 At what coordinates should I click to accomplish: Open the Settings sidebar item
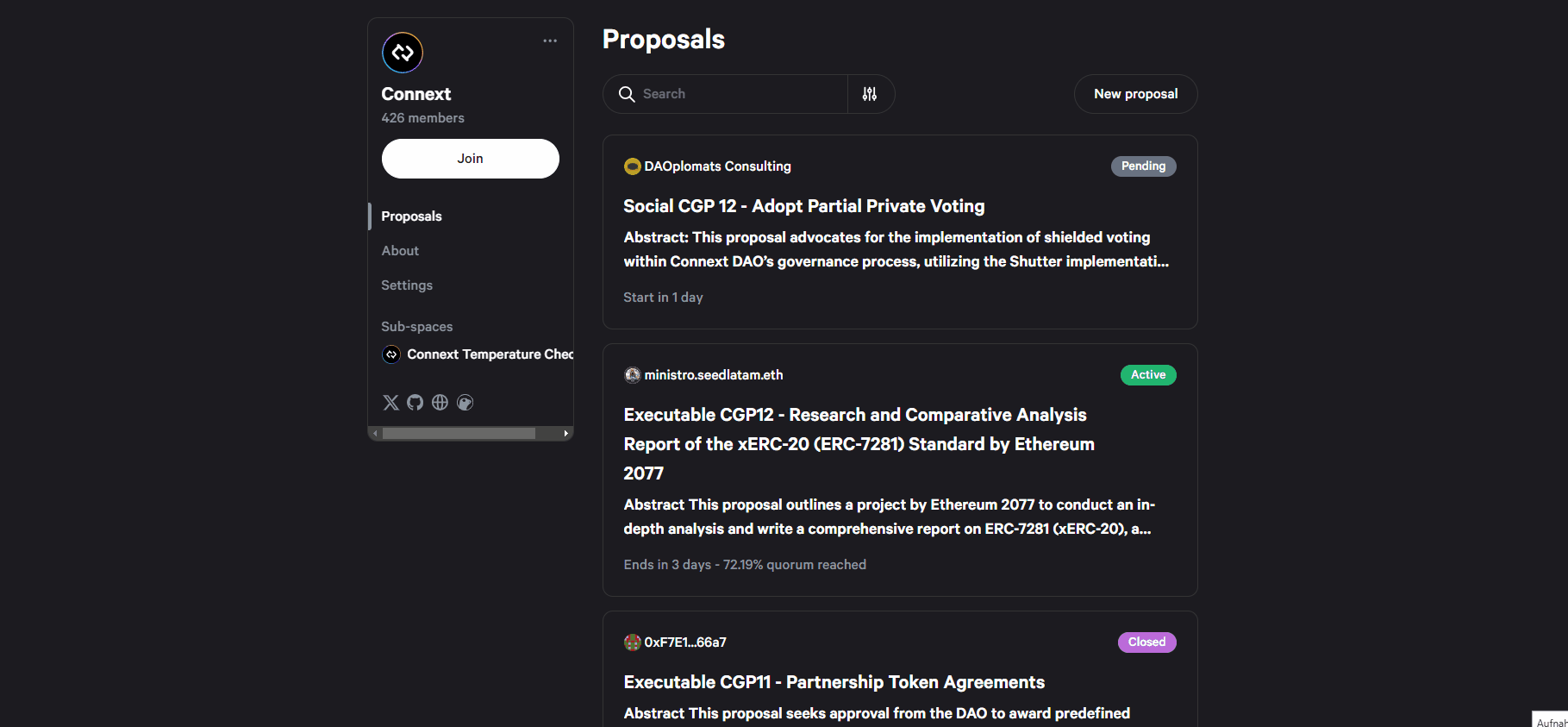point(407,285)
